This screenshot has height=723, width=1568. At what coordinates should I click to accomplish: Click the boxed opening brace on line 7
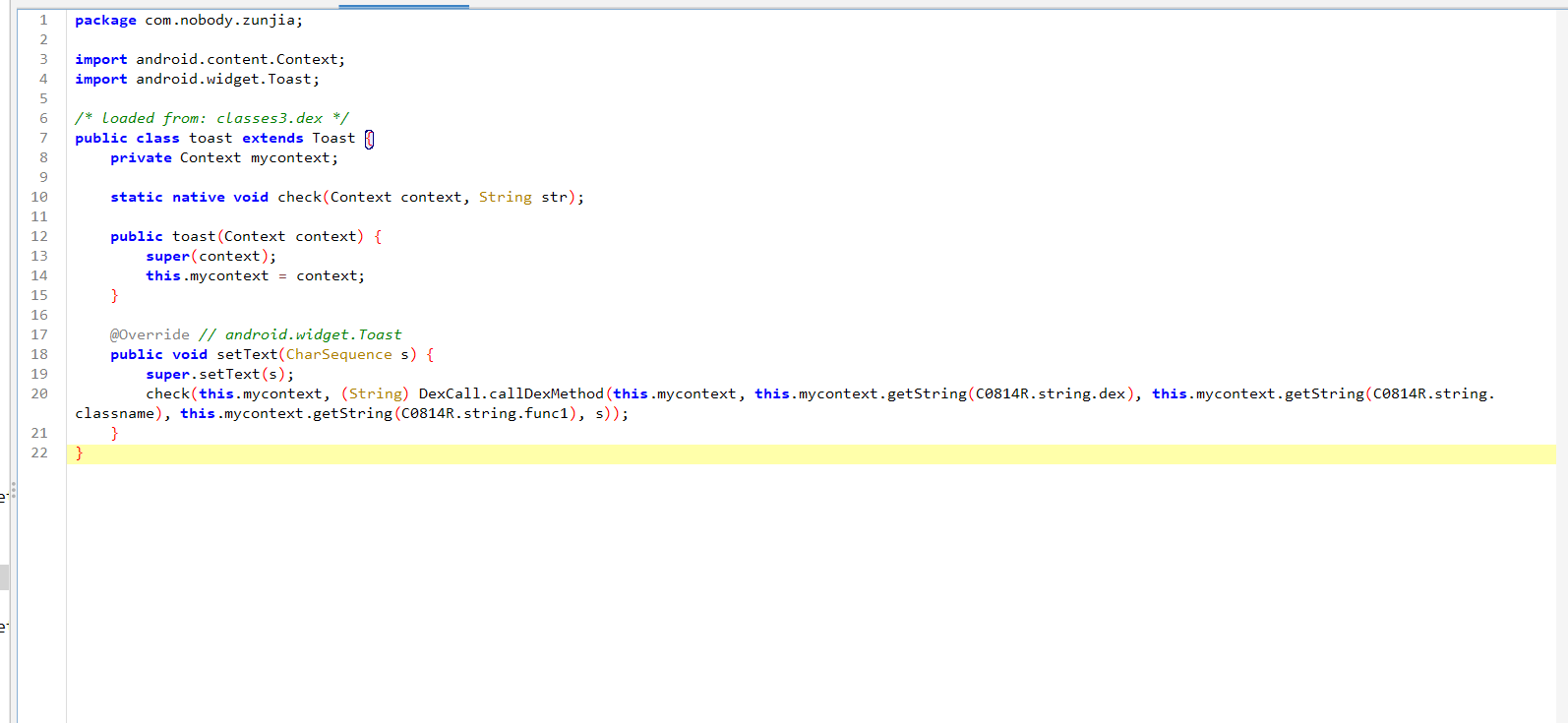(x=370, y=139)
